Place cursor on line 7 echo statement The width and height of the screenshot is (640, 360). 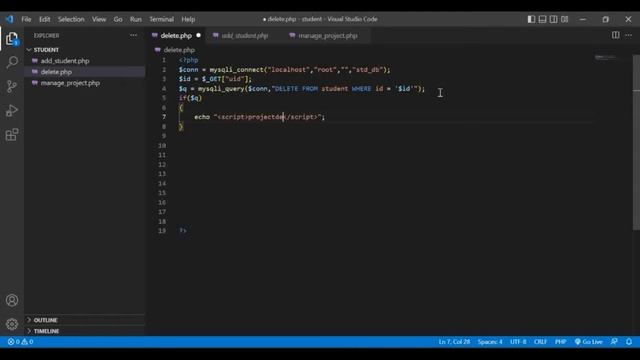(259, 117)
